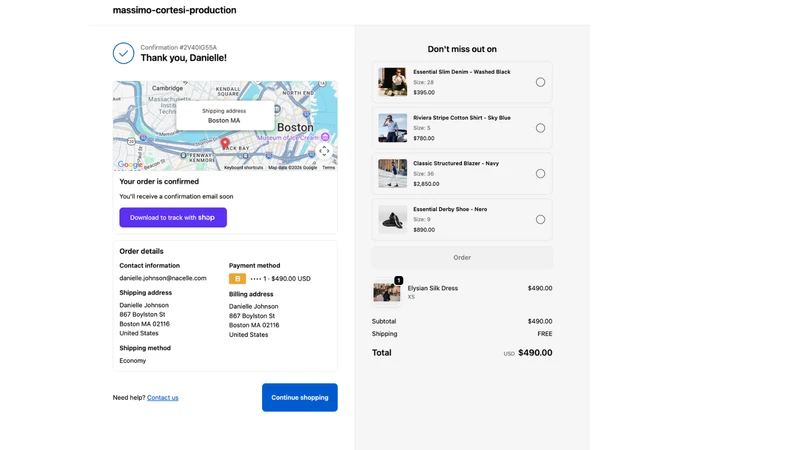Open the map Terms link
Image resolution: width=800 pixels, height=450 pixels.
(x=329, y=167)
